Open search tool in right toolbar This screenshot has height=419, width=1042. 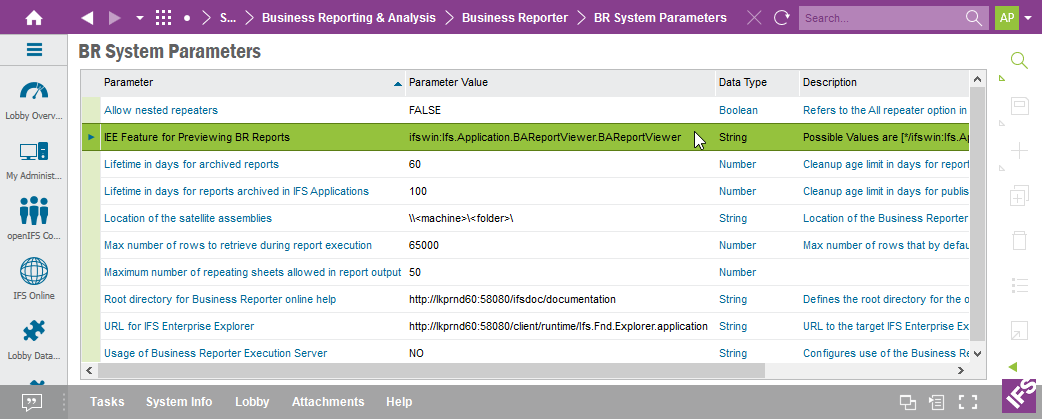point(1019,60)
